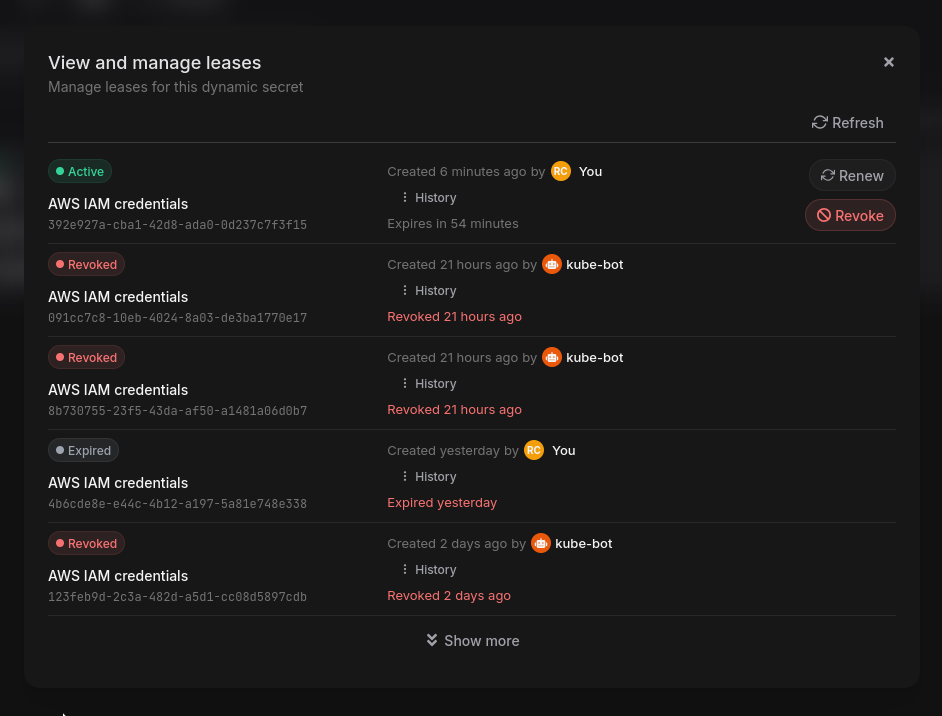Click the kube-bot robot avatar icon
Image resolution: width=942 pixels, height=716 pixels.
[552, 264]
